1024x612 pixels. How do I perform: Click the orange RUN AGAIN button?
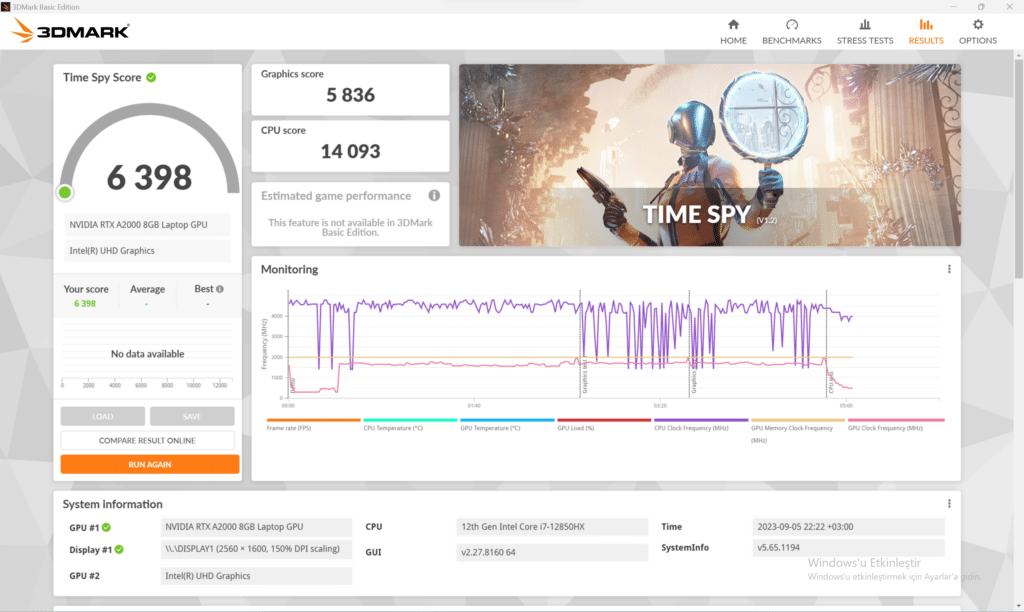(x=150, y=464)
